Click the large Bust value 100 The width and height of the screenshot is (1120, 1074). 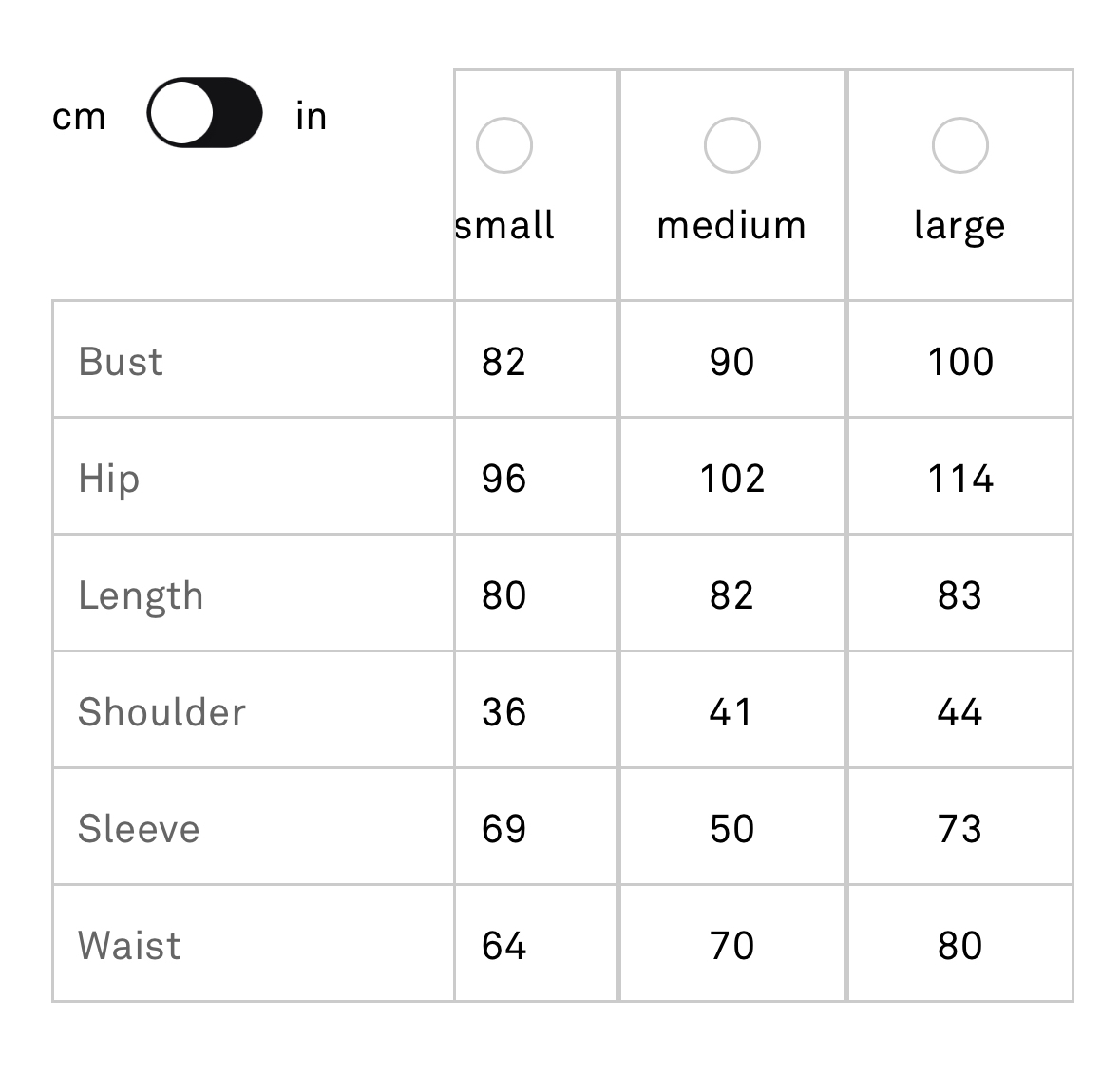[x=960, y=361]
